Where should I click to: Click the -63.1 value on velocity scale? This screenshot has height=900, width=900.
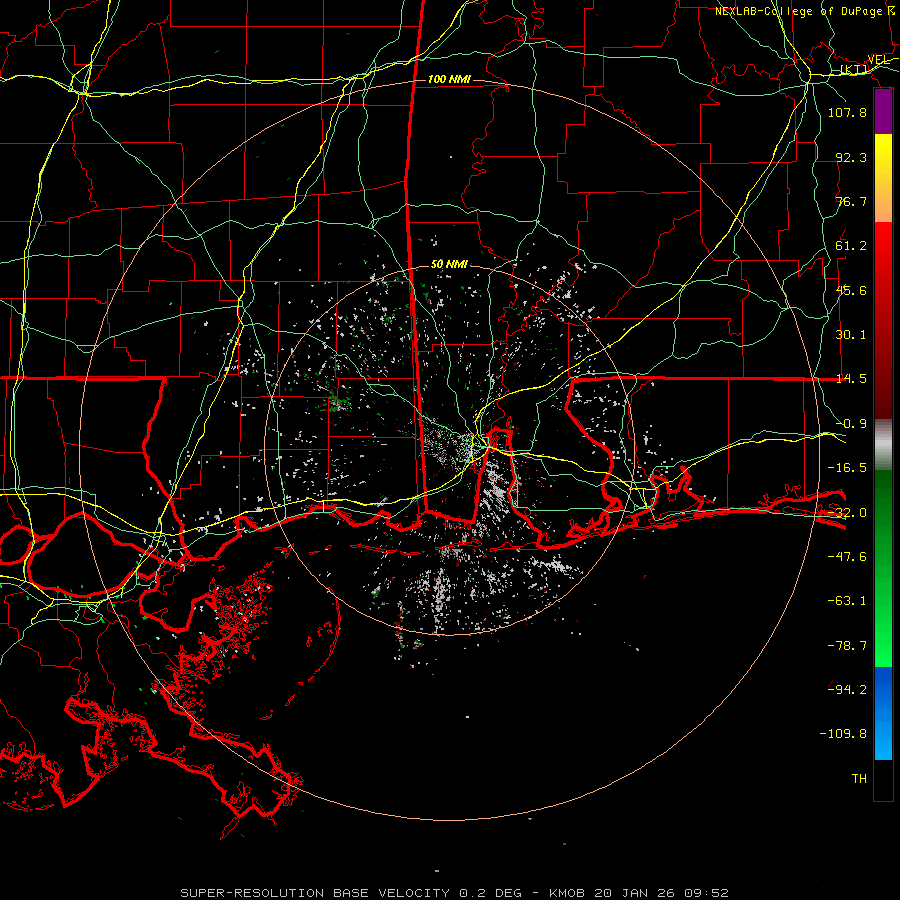(x=847, y=601)
